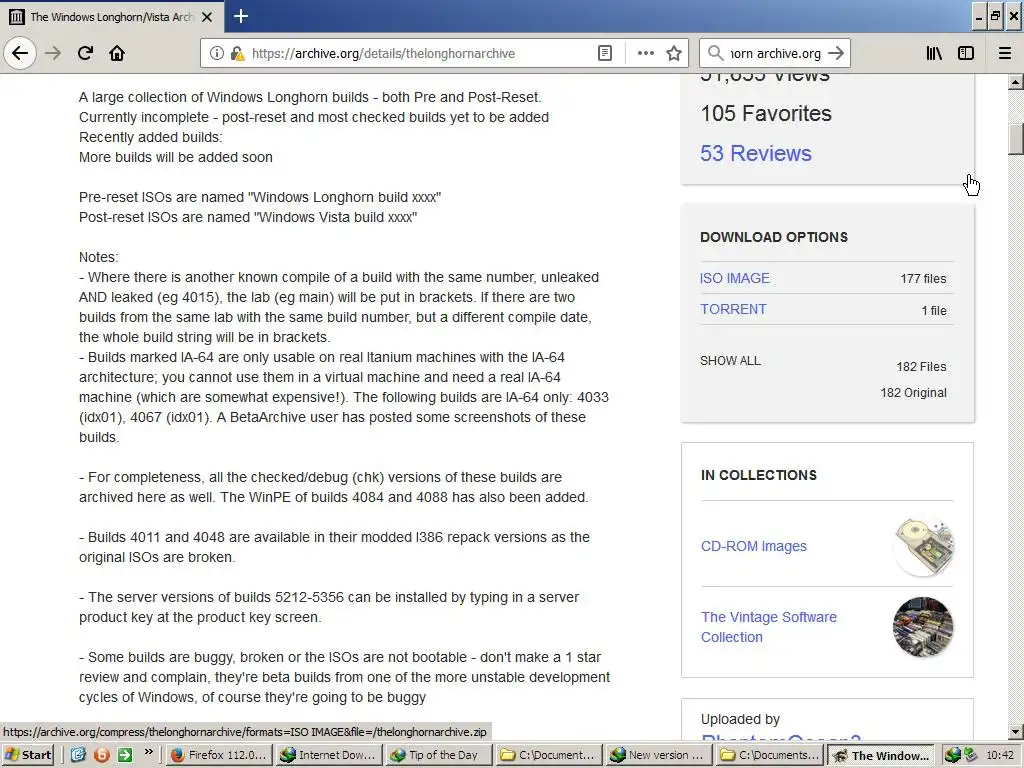This screenshot has height=768, width=1024.
Task: Open page actions three-dot menu
Action: (645, 53)
